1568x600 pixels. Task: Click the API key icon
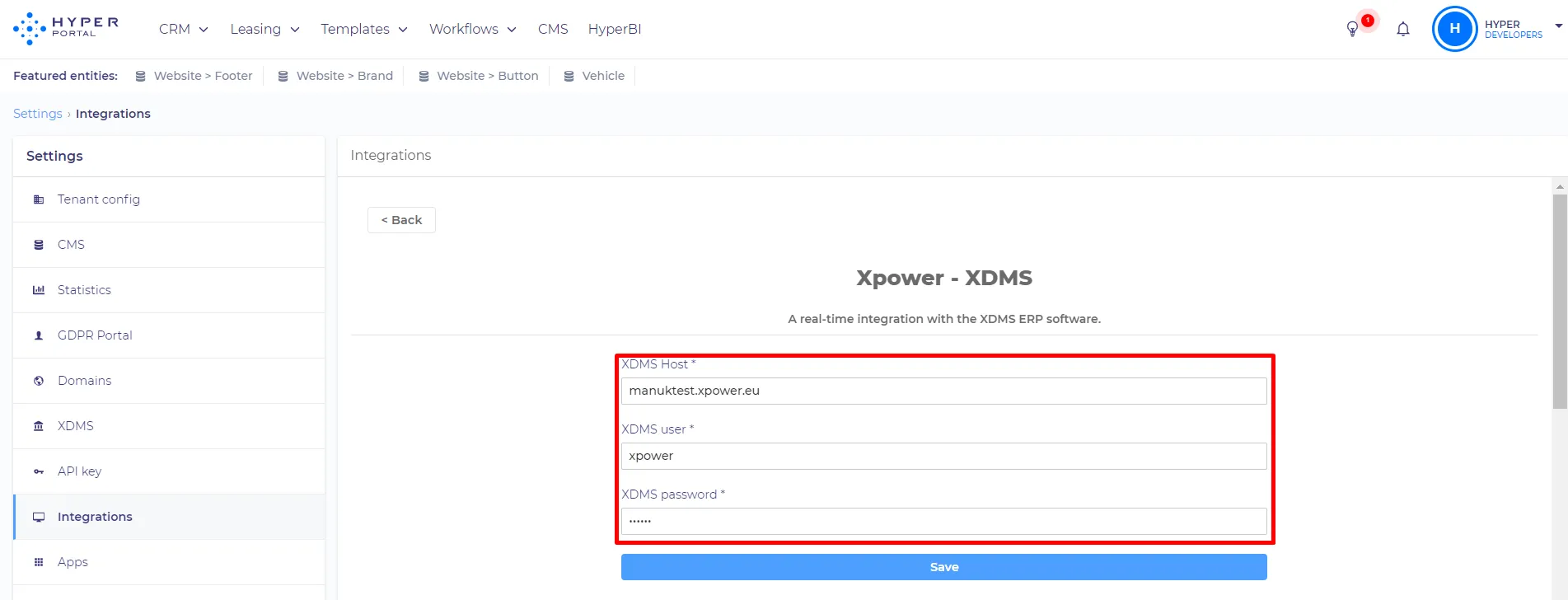[x=39, y=471]
